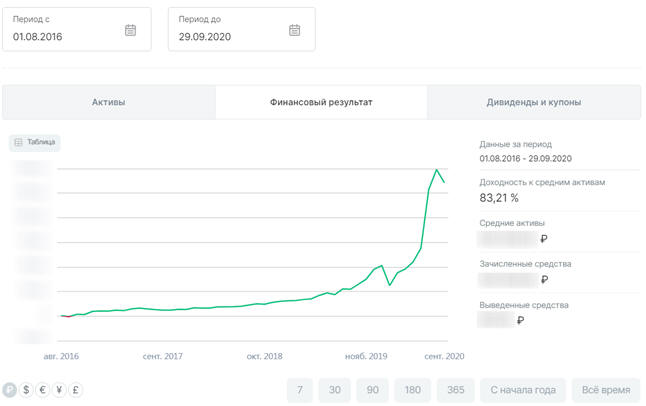Choose the 180 days range
Viewport: 646px width, 406px height.
tap(412, 390)
